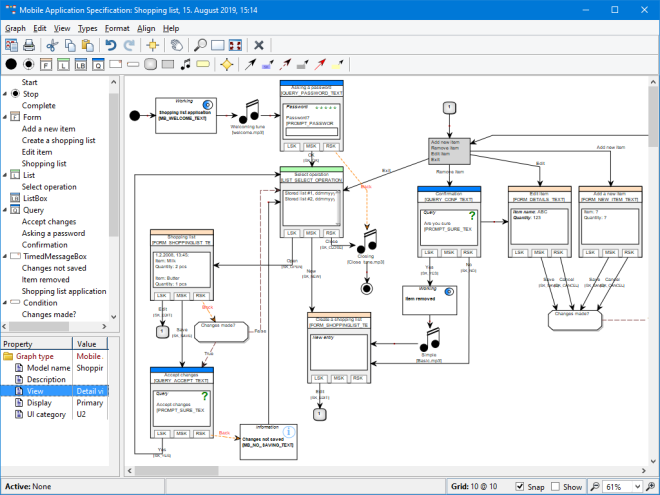This screenshot has height=495, width=660.
Task: Select the Sound music note object type
Action: (x=185, y=65)
